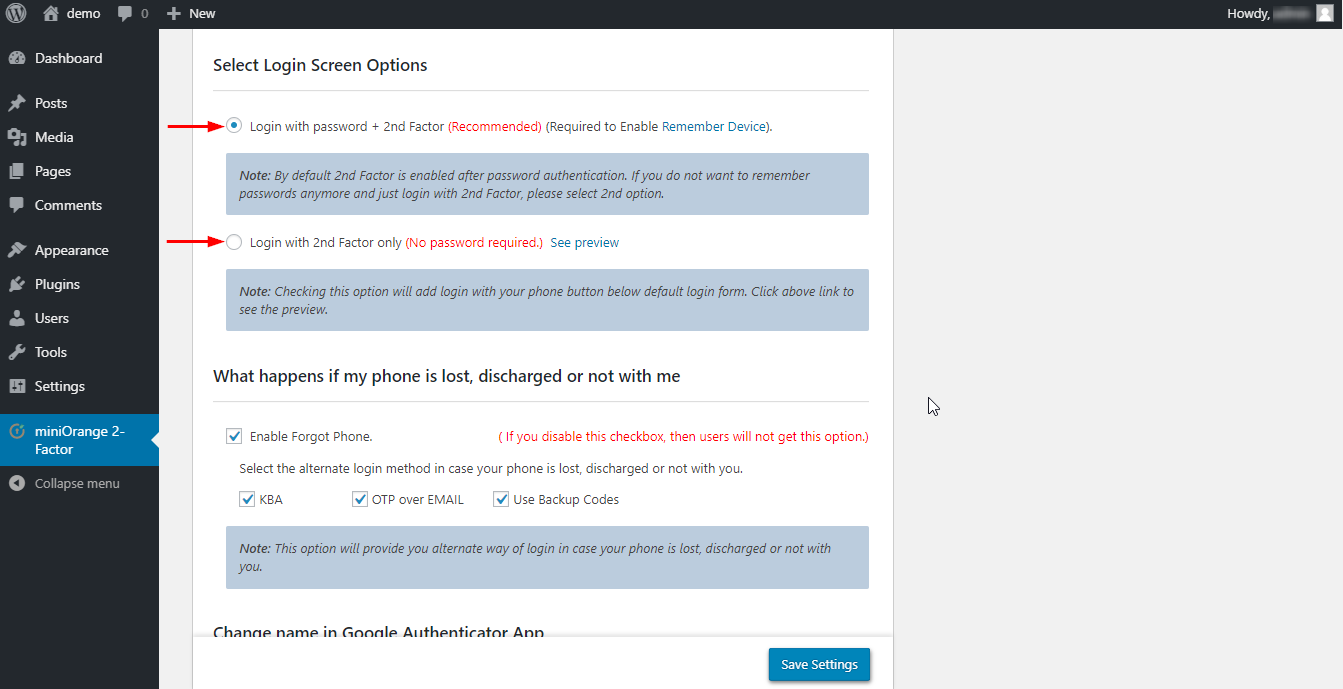
Task: Toggle Use Backup Codes checkbox
Action: [x=501, y=499]
